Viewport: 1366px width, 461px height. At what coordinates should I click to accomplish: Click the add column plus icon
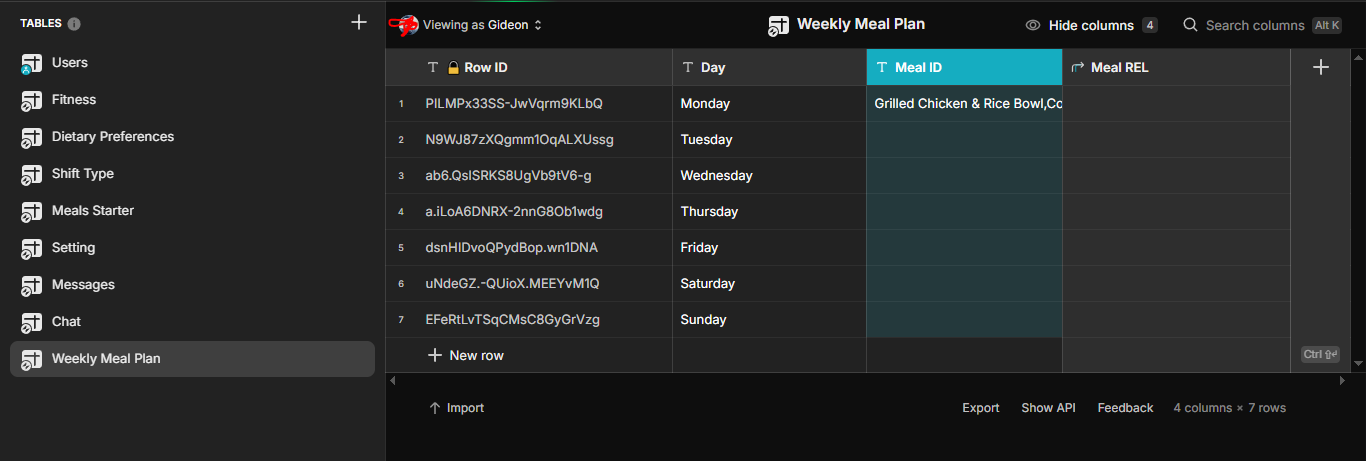pyautogui.click(x=1320, y=67)
